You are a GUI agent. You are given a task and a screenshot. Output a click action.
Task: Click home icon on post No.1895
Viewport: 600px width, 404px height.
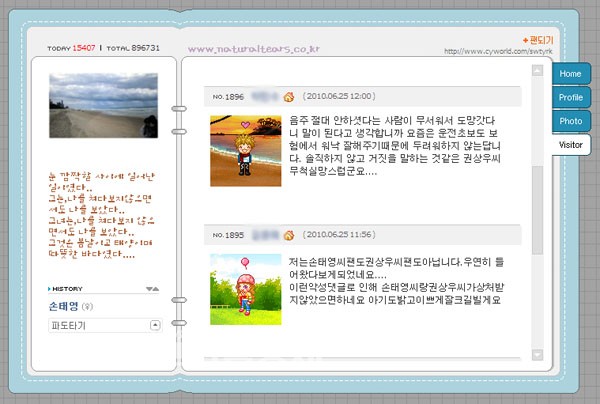click(289, 234)
